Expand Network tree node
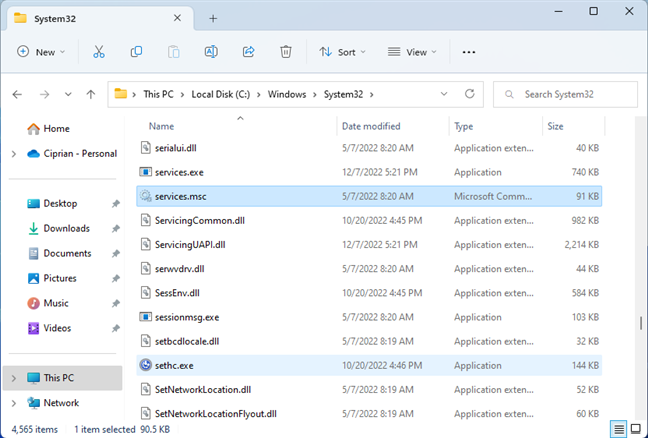Image resolution: width=648 pixels, height=438 pixels. tap(14, 403)
